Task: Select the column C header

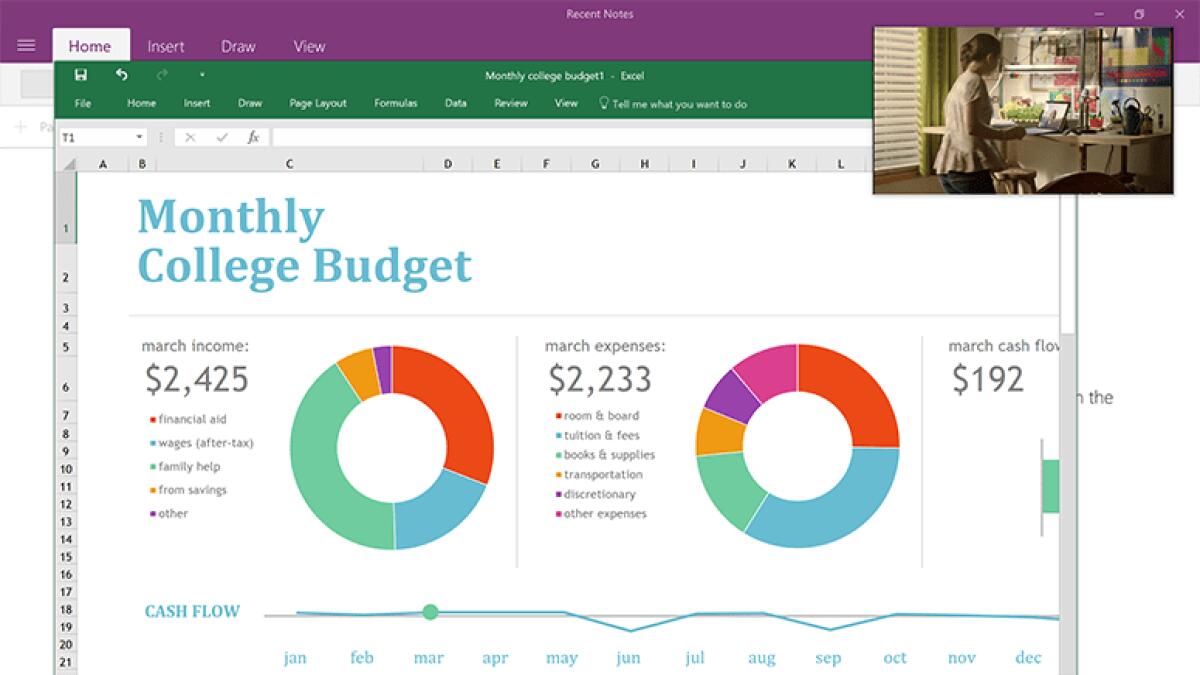Action: click(290, 164)
